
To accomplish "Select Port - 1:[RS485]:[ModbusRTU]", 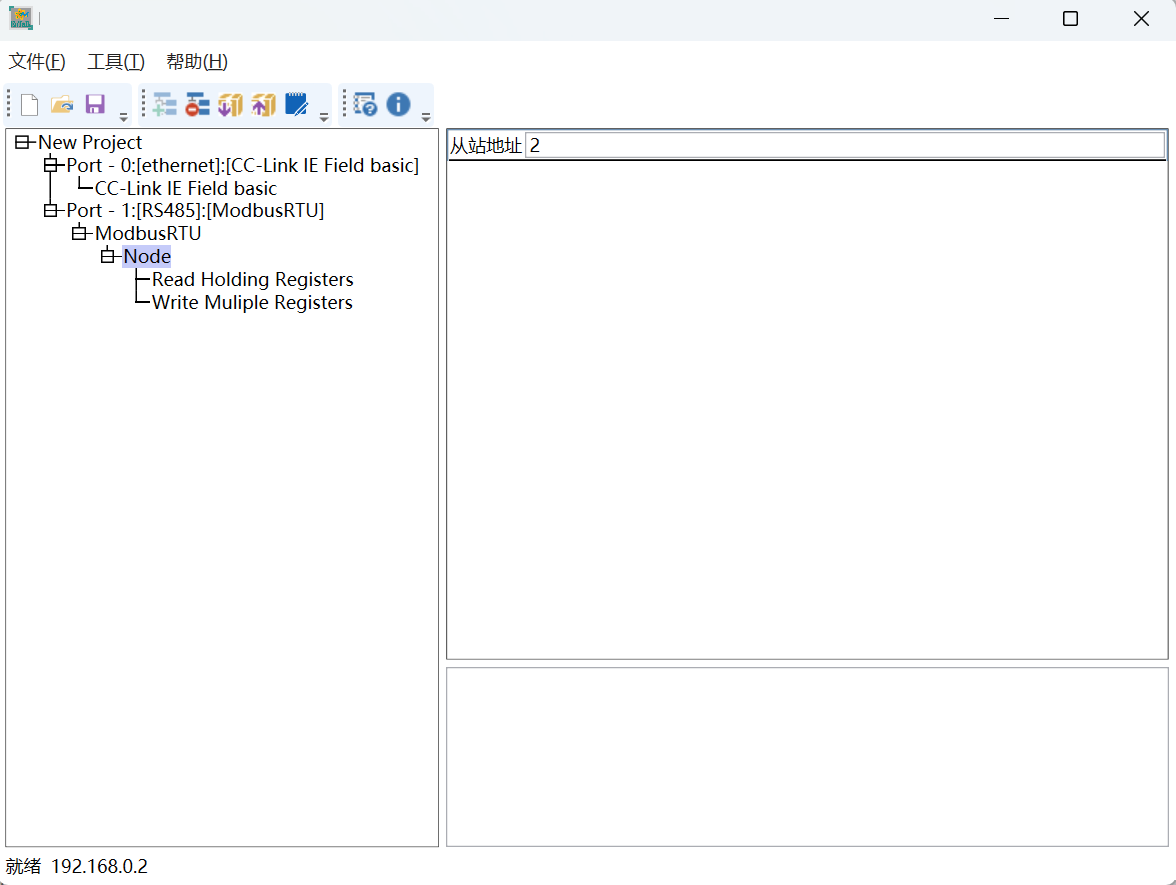I will pos(195,210).
